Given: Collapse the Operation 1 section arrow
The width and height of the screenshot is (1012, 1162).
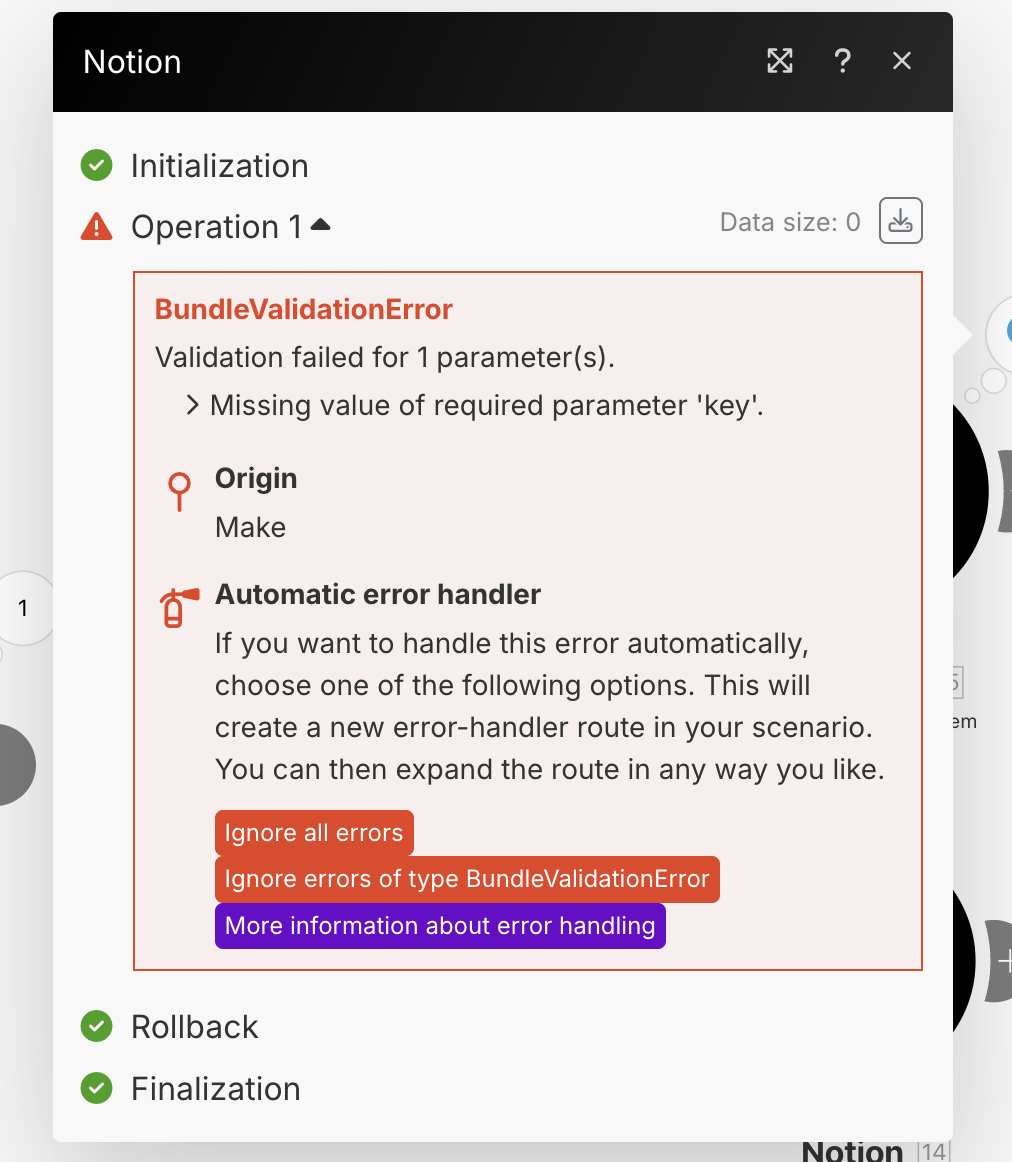Looking at the screenshot, I should pos(320,225).
